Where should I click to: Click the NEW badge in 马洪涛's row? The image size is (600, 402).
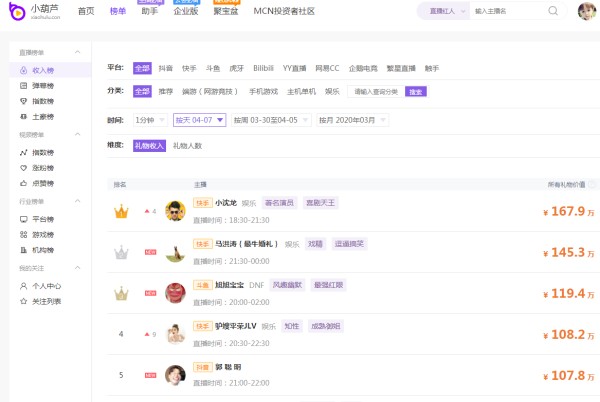150,252
